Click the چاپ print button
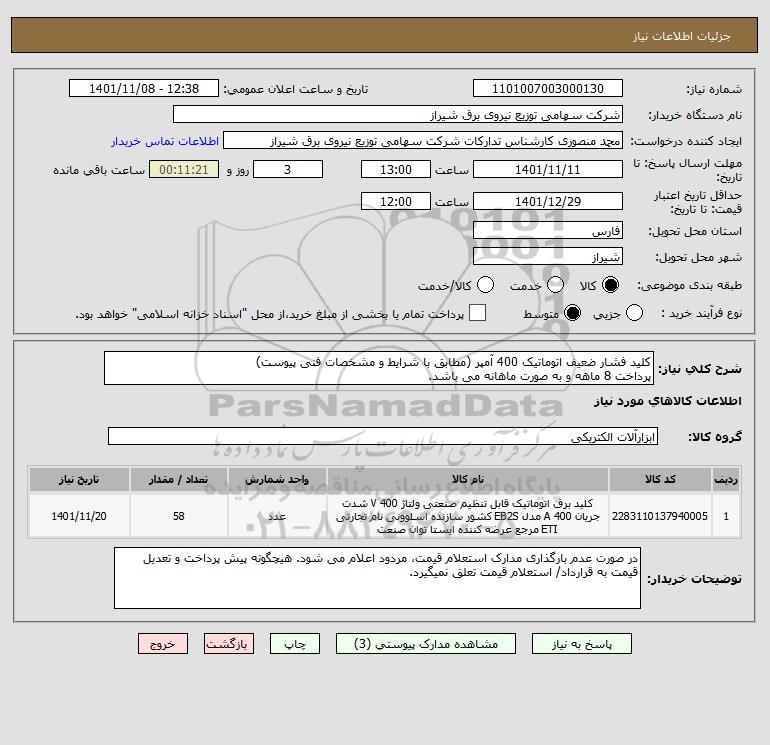Screen dimensions: 770x745 tap(295, 644)
